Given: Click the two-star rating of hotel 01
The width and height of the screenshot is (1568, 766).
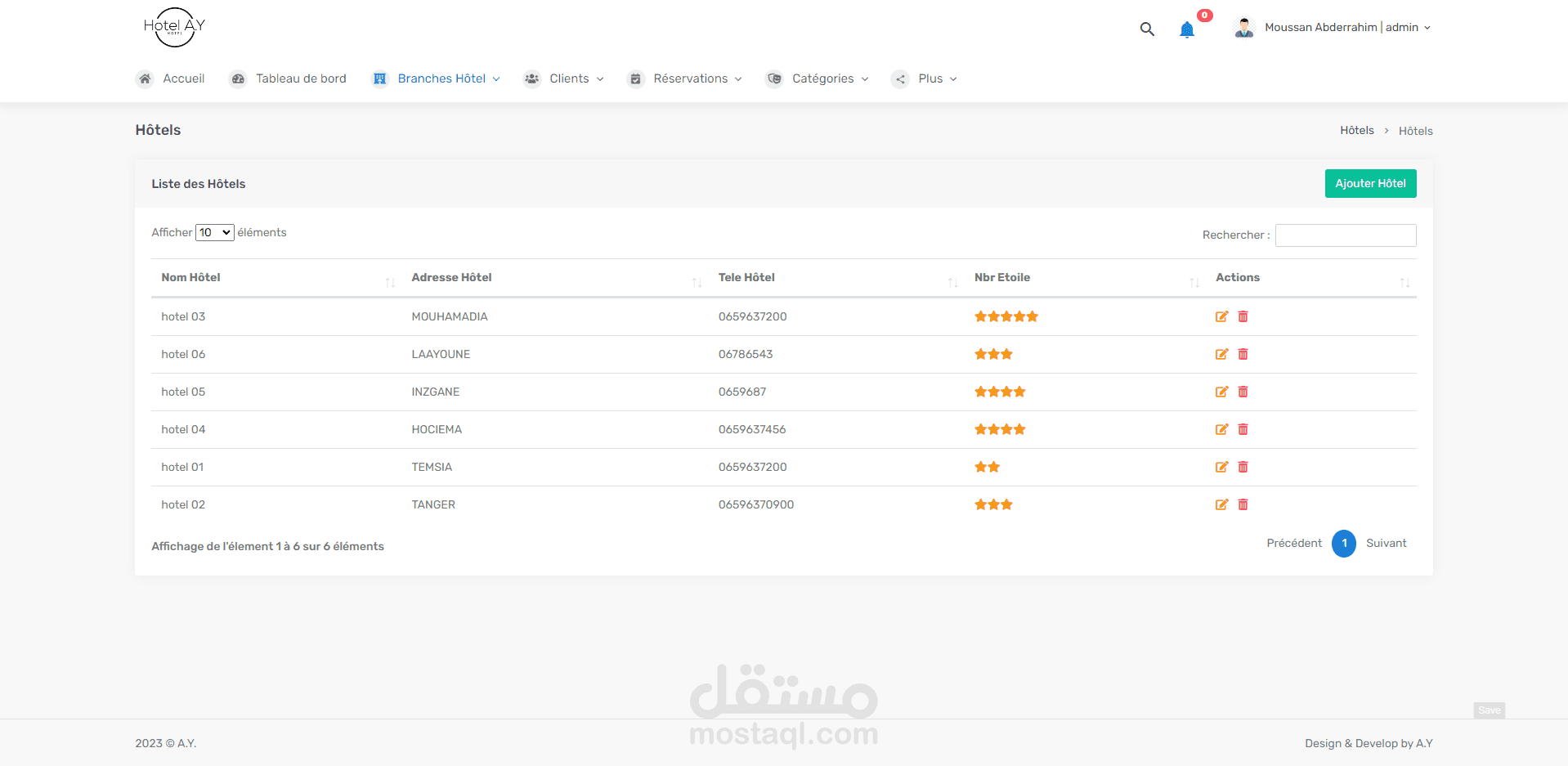Looking at the screenshot, I should 987,467.
